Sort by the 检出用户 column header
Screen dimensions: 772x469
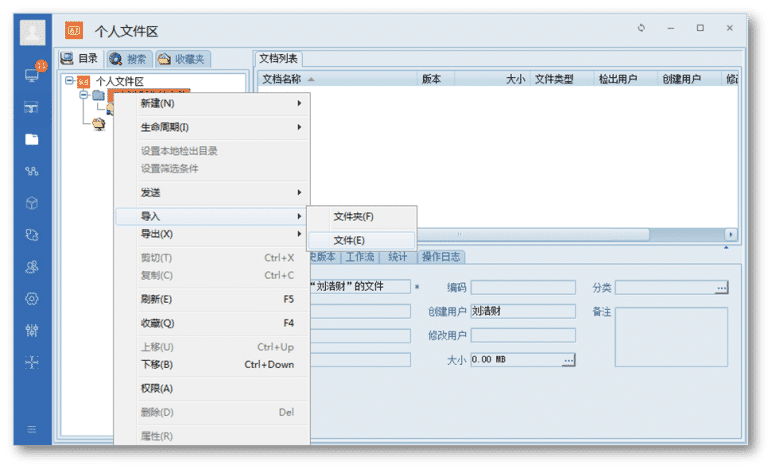pyautogui.click(x=625, y=79)
